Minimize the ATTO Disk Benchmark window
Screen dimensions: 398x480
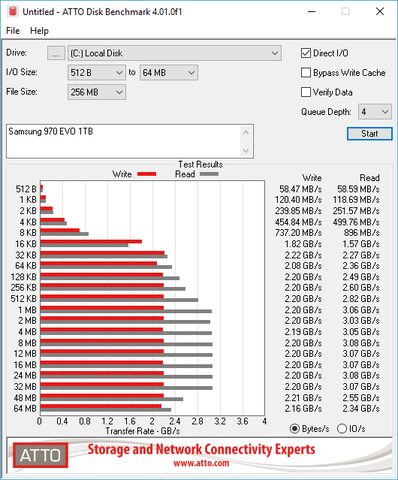pos(312,12)
